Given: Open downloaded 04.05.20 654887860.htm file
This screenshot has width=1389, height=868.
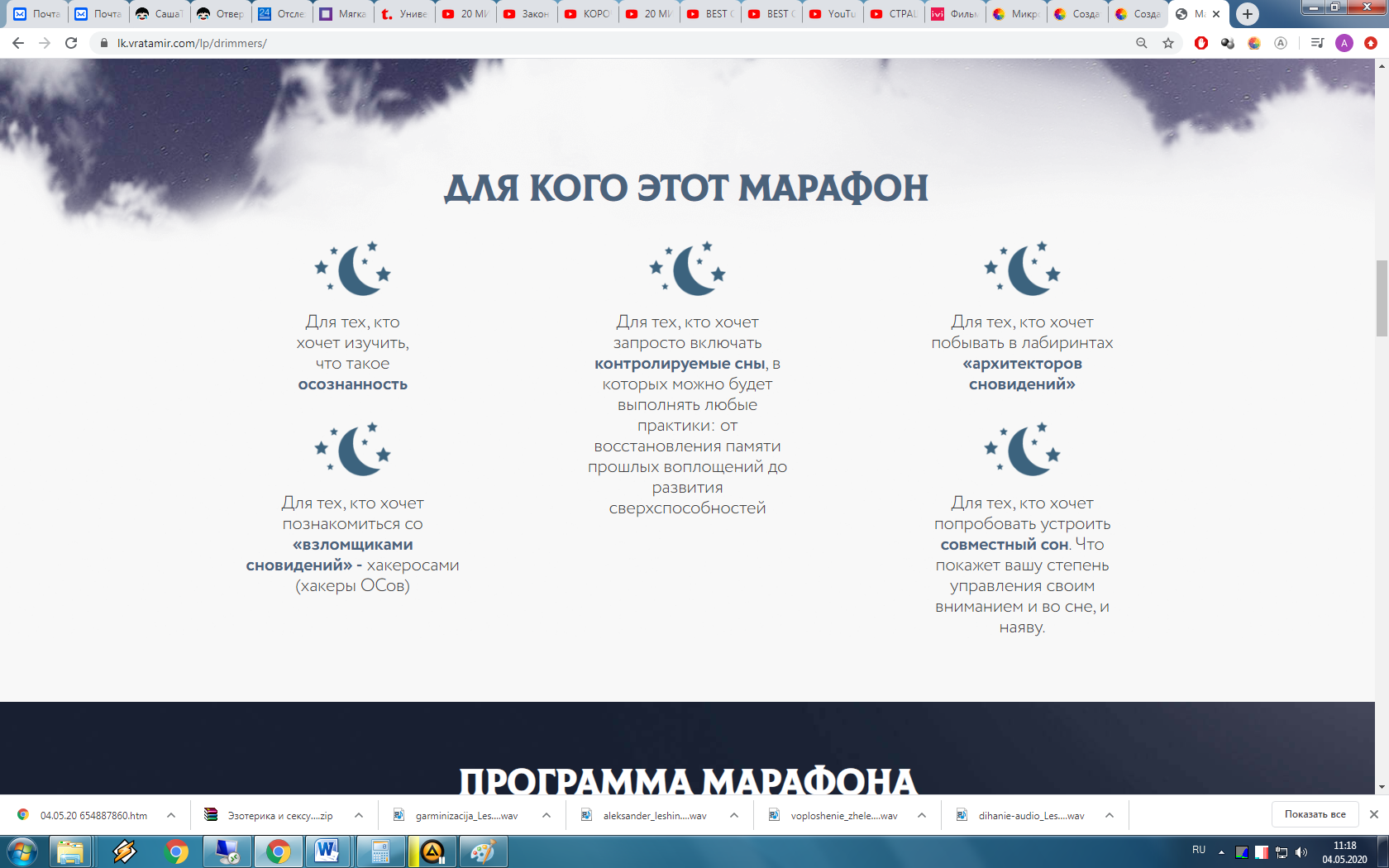Looking at the screenshot, I should (x=93, y=815).
